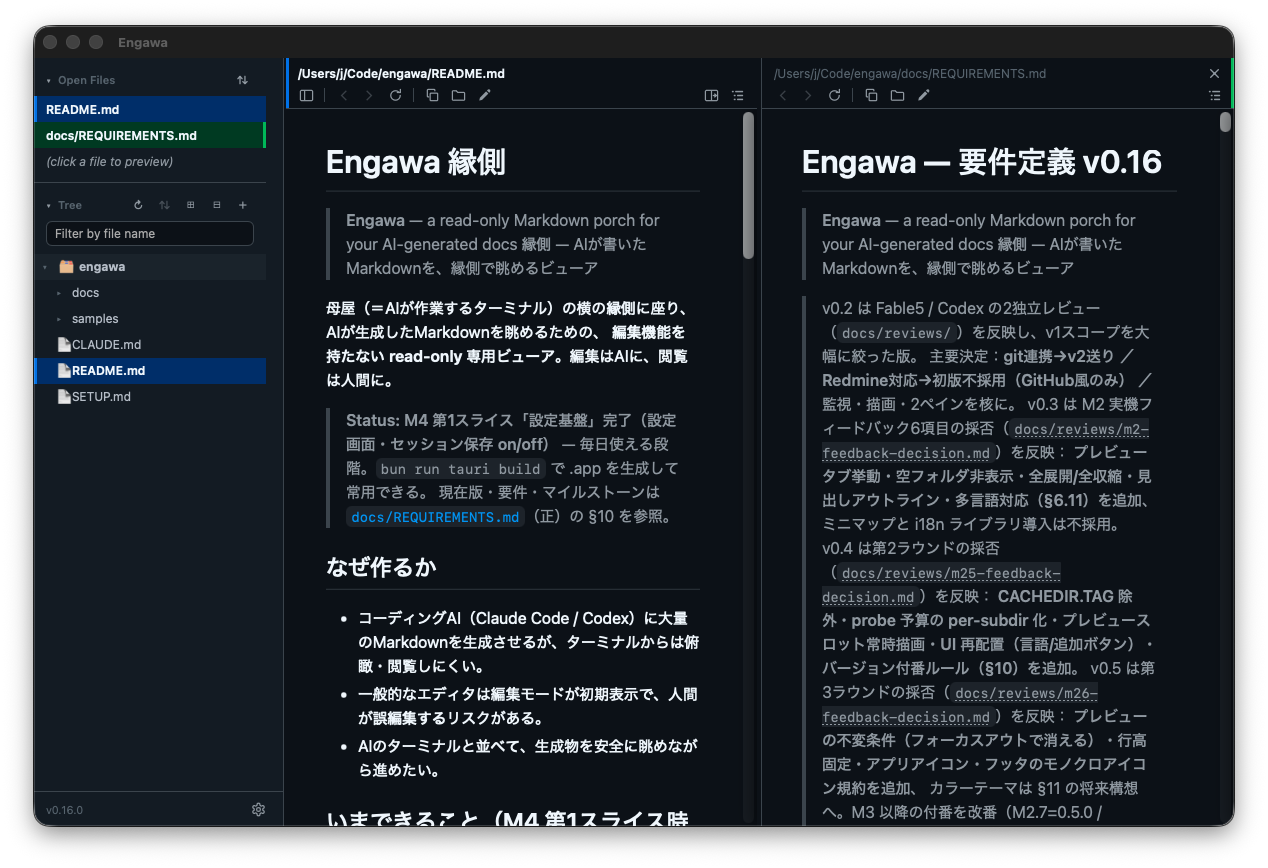Open settings gear in sidebar footer
The image size is (1268, 868).
point(258,810)
